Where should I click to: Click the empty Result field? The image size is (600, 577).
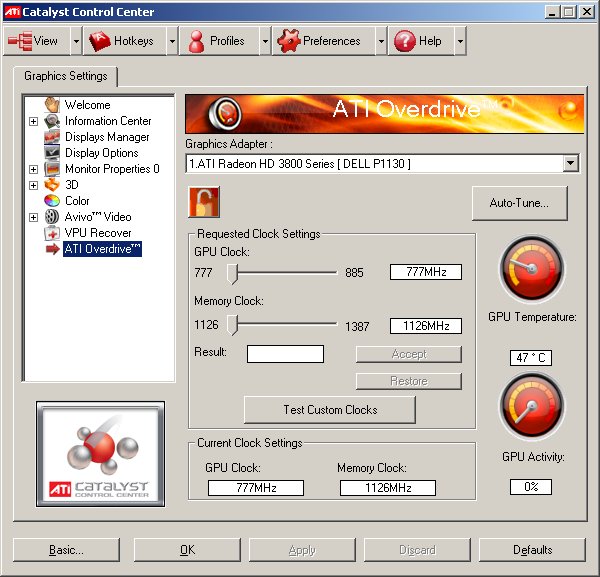tap(285, 354)
